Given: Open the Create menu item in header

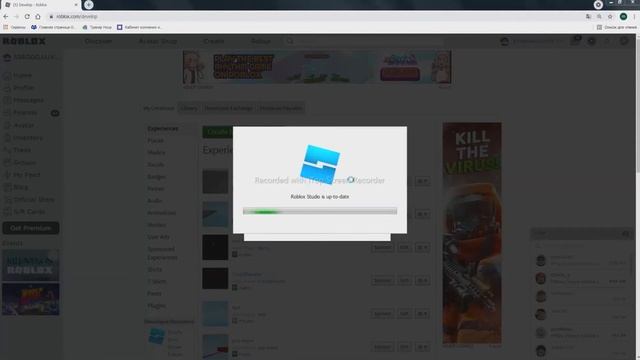Looking at the screenshot, I should 213,41.
